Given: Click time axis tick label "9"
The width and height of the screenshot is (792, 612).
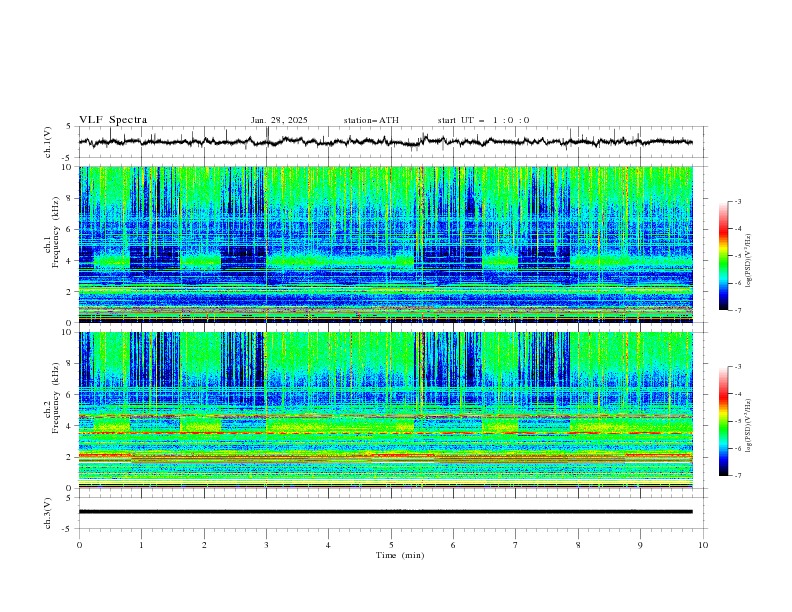Looking at the screenshot, I should click(640, 545).
